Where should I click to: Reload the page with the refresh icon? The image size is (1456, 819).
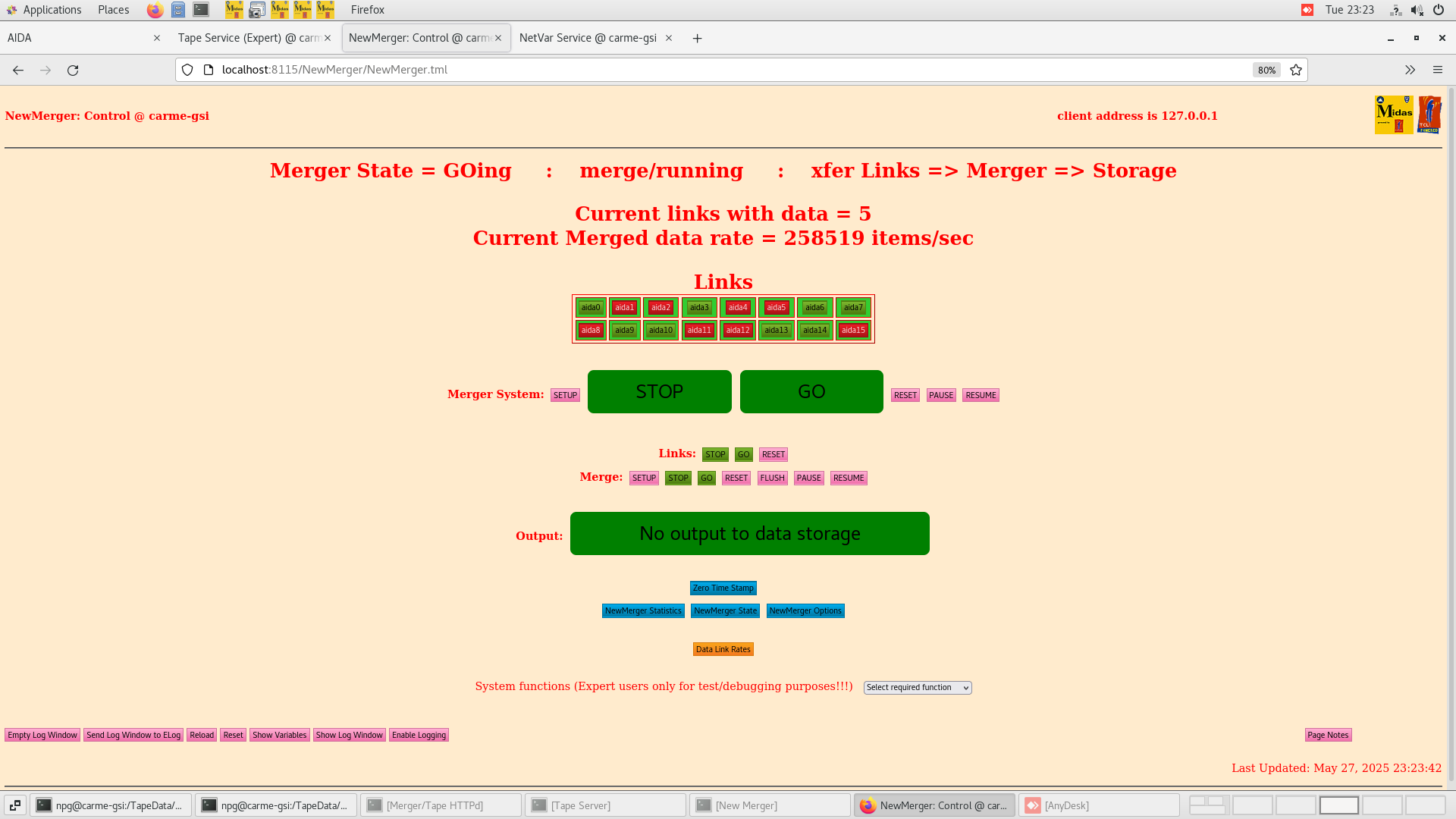73,70
